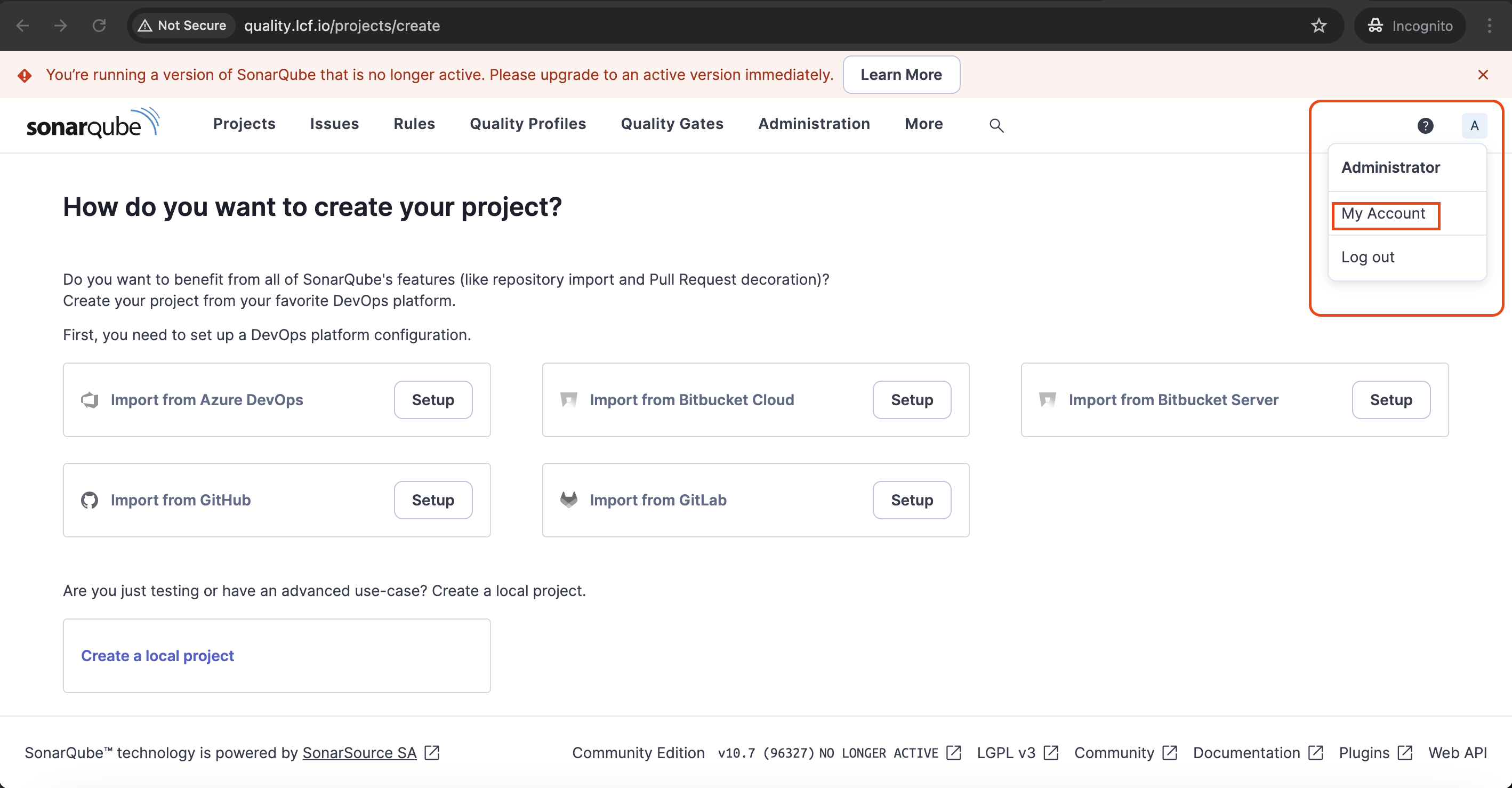Screen dimensions: 1512x788
Task: Open the help question mark icon
Action: click(x=1425, y=125)
